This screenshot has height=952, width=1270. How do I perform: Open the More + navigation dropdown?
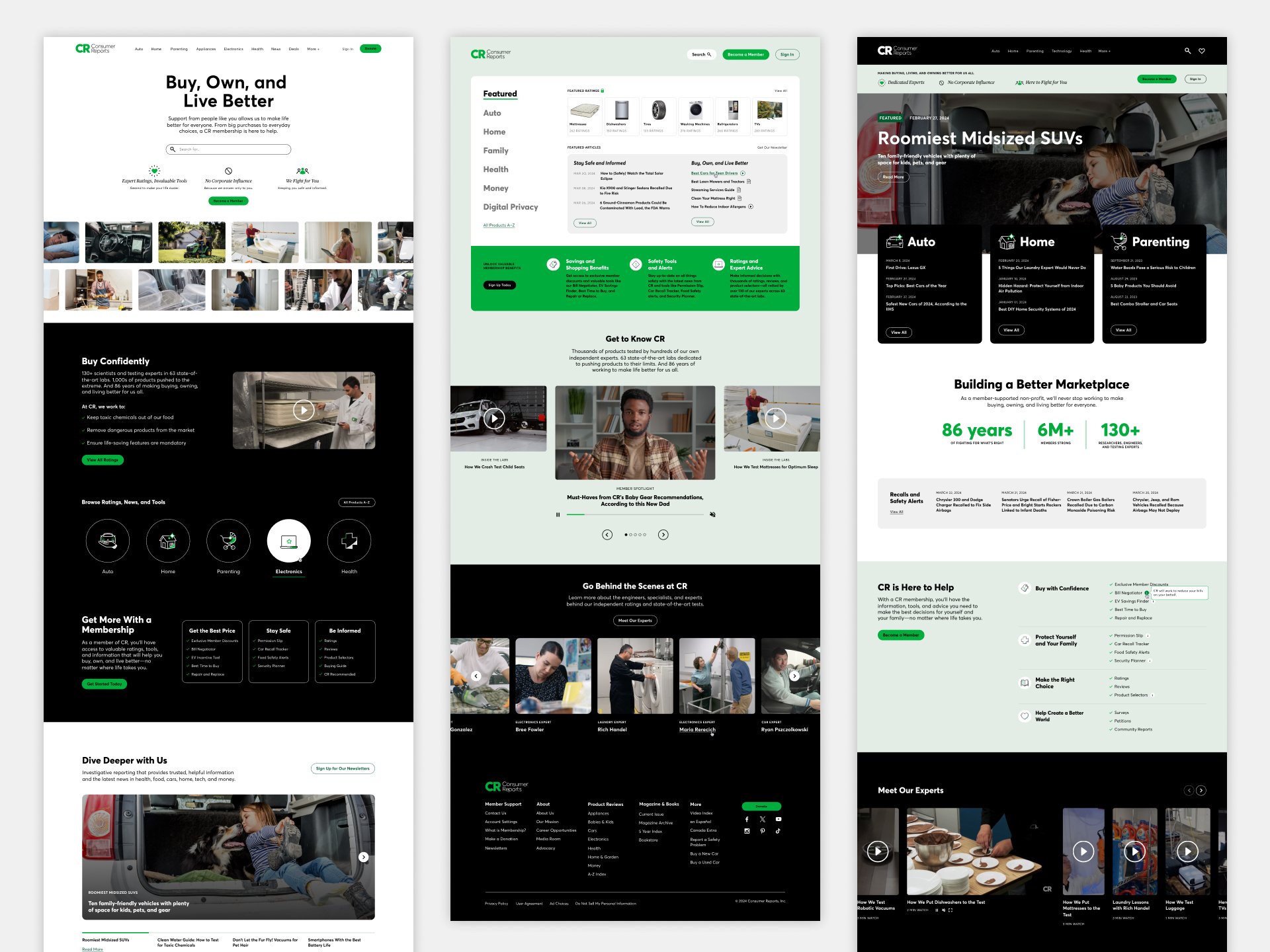click(x=312, y=48)
